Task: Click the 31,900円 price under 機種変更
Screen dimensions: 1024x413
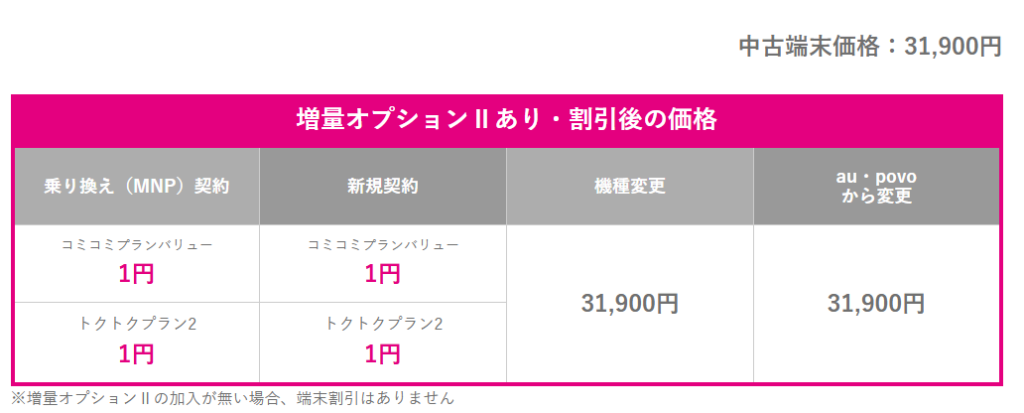Action: tap(630, 303)
